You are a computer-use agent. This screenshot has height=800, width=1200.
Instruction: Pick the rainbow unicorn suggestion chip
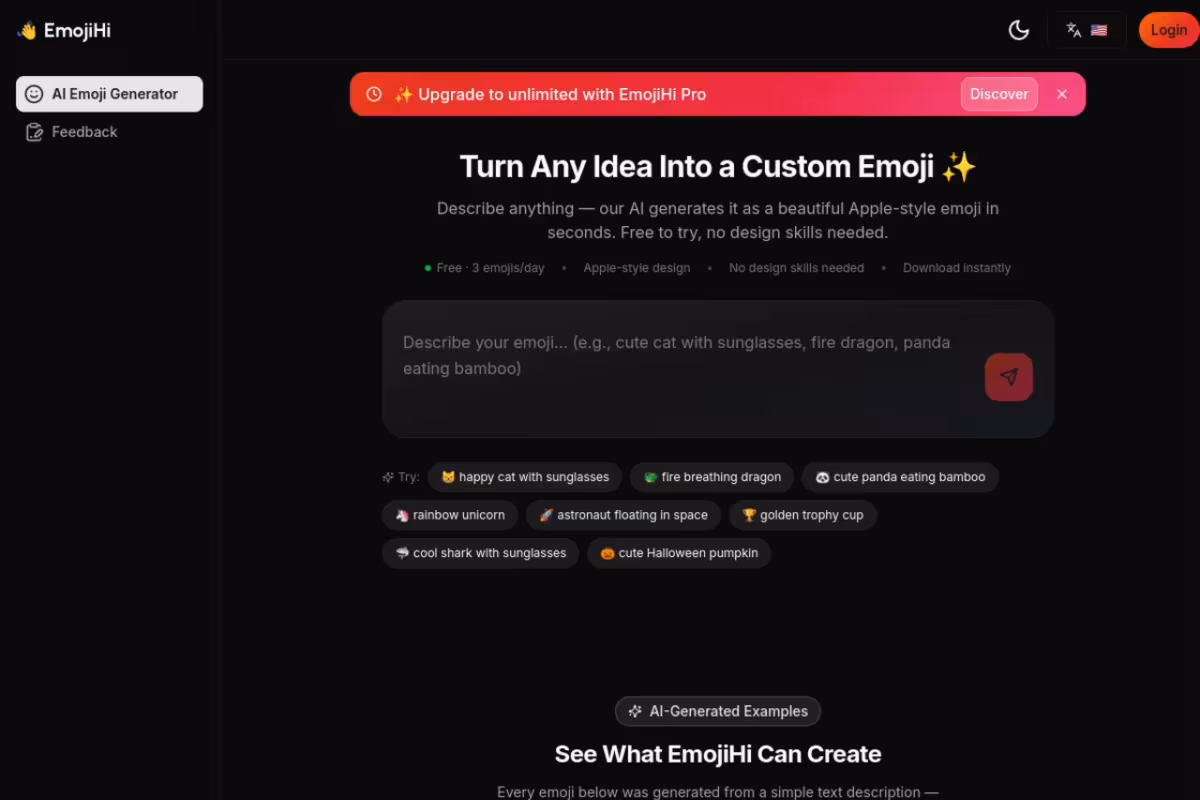click(450, 515)
